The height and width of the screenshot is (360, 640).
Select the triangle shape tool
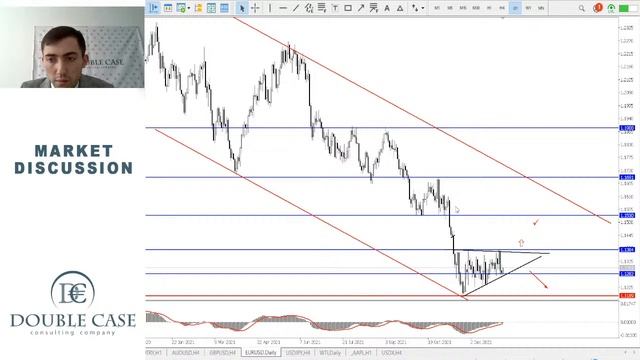click(x=400, y=8)
